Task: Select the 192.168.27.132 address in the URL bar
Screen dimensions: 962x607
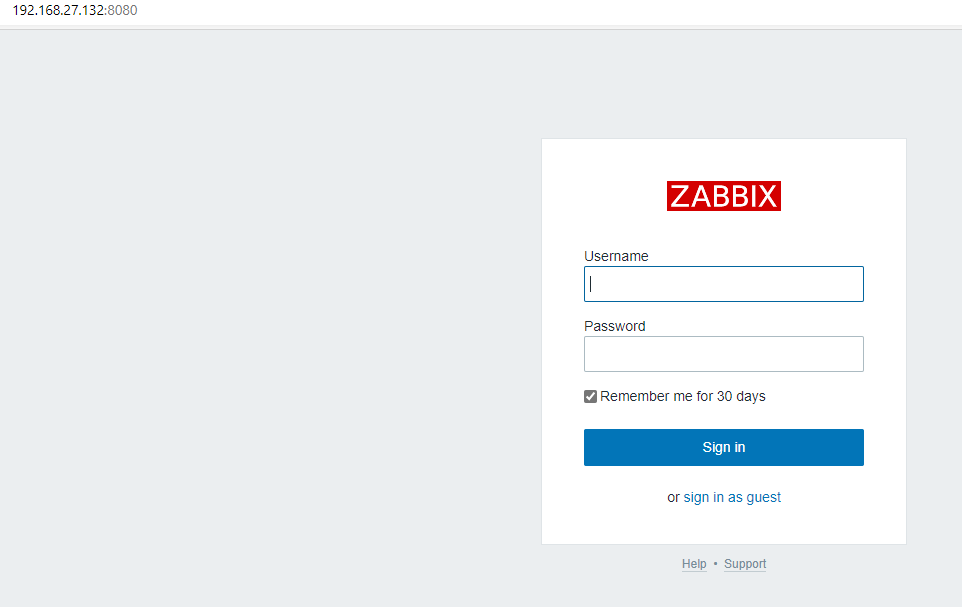Action: 58,11
